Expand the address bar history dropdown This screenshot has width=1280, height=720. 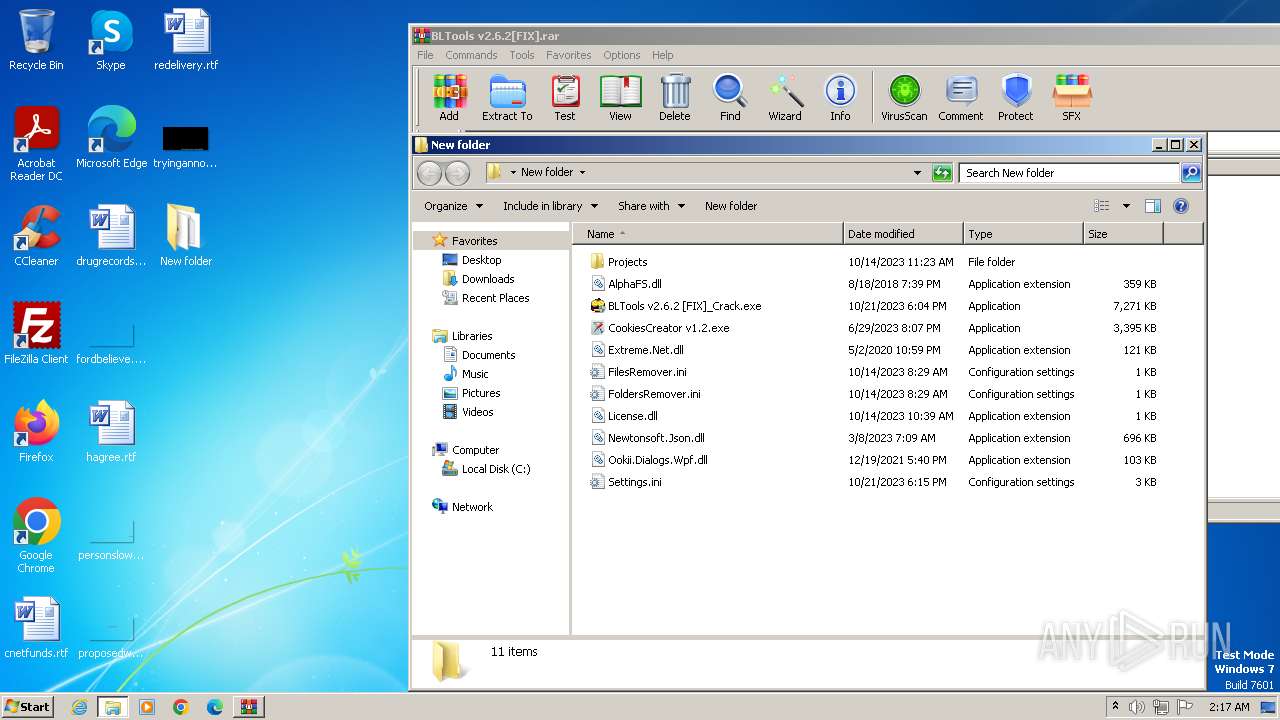tap(917, 173)
